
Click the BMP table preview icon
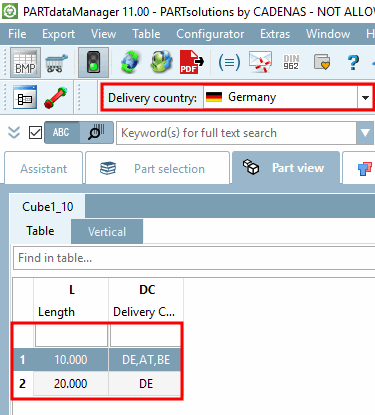click(x=25, y=62)
